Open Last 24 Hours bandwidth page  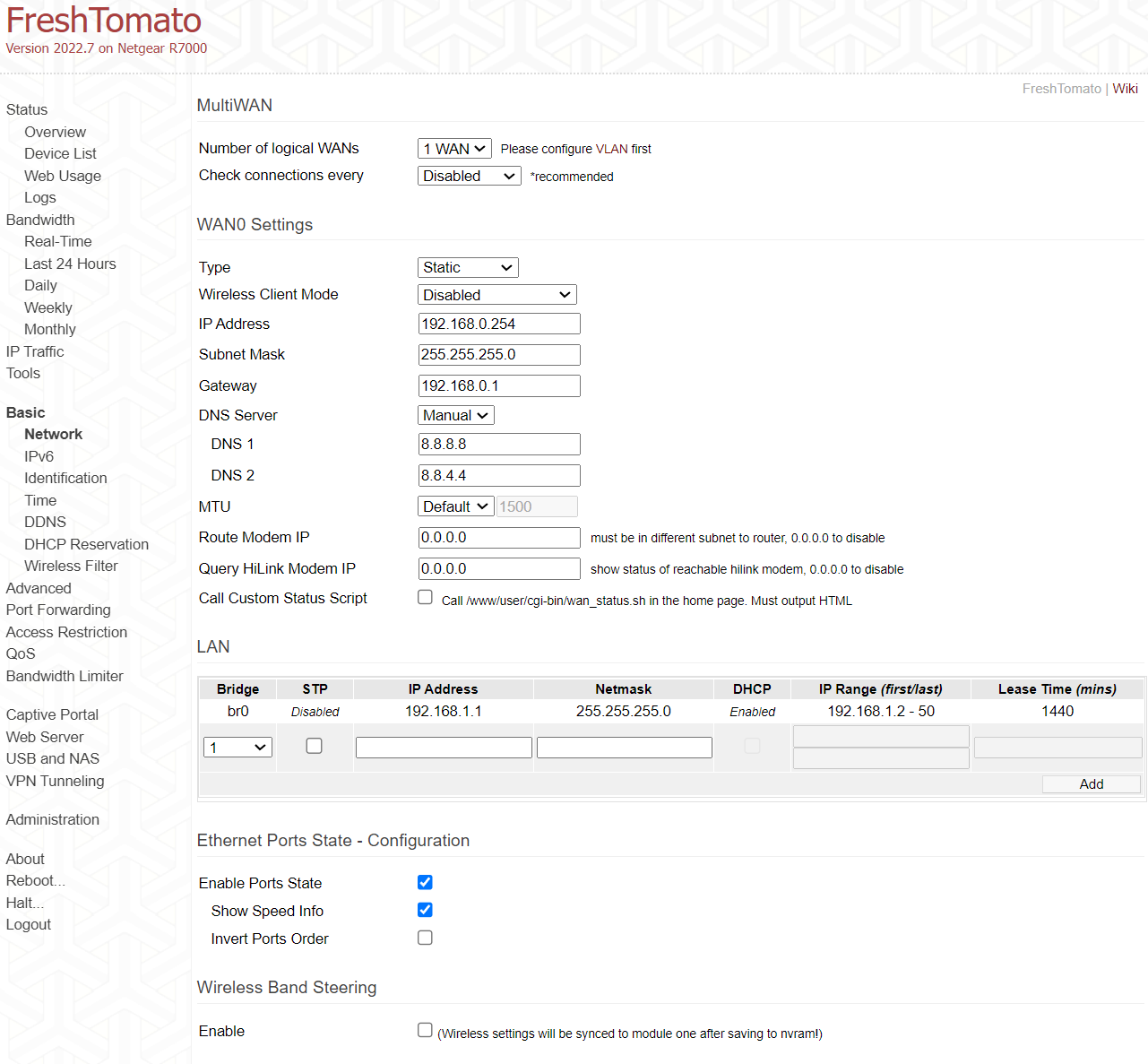pos(70,264)
